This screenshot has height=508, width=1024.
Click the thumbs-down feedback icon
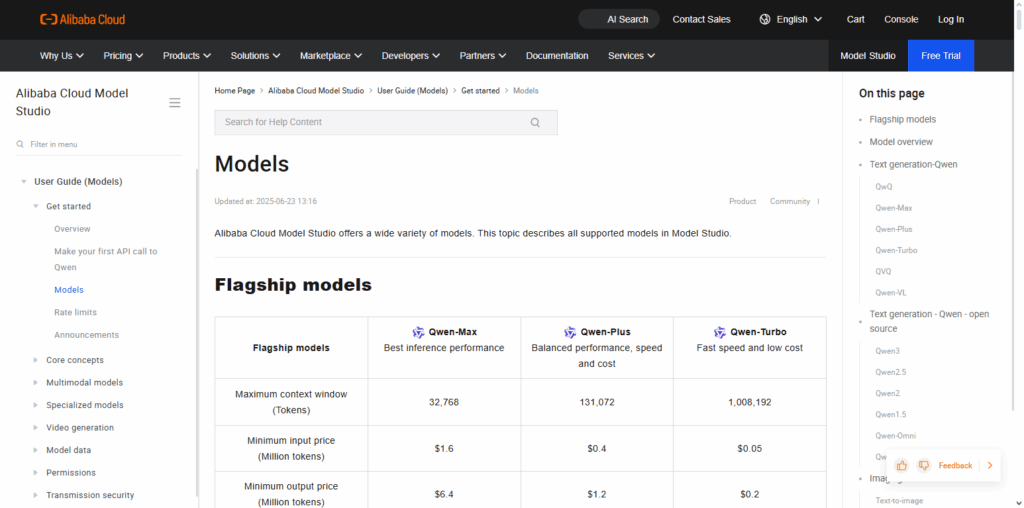tap(923, 466)
